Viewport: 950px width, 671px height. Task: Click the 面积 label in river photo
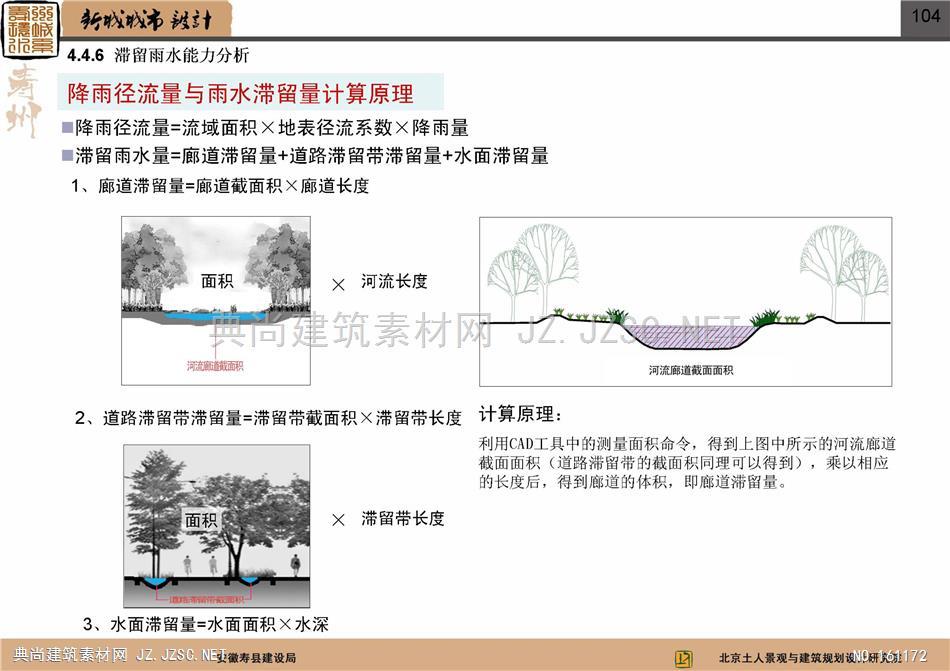pos(217,282)
